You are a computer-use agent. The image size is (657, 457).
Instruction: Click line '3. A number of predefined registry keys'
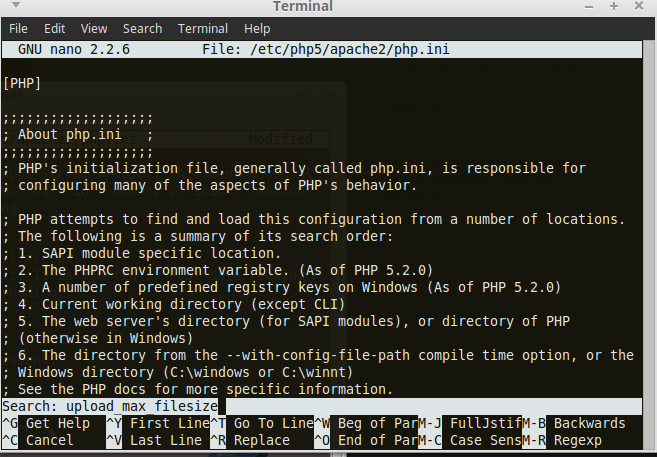(282, 287)
